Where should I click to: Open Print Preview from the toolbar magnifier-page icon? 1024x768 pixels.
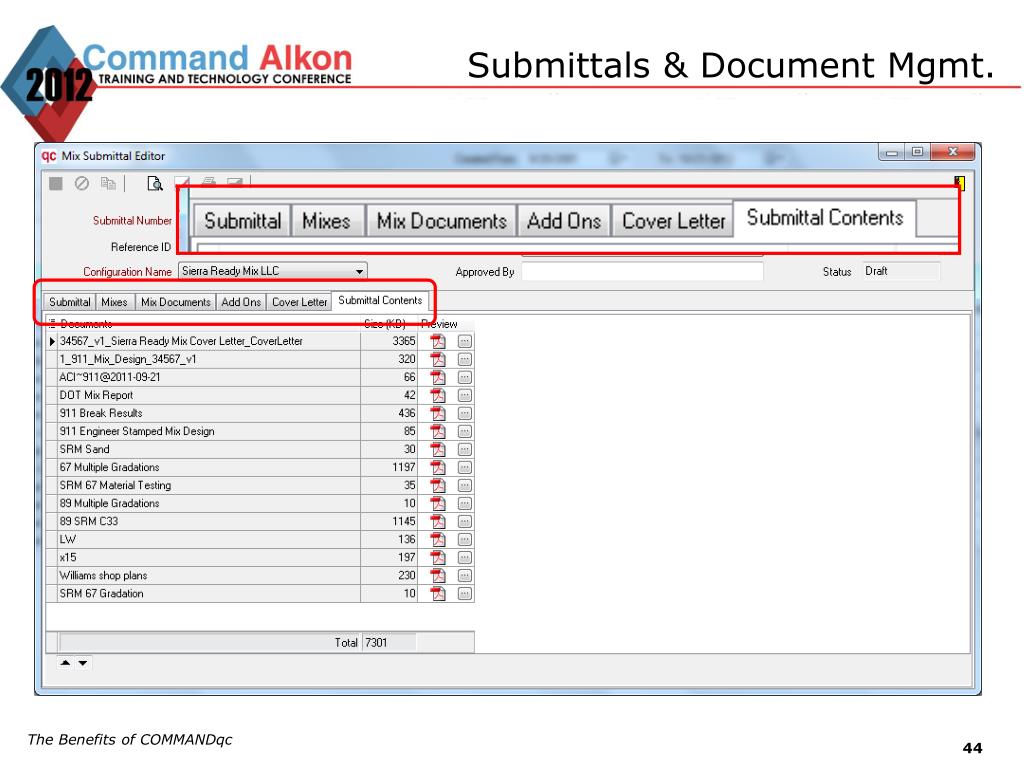[x=155, y=184]
